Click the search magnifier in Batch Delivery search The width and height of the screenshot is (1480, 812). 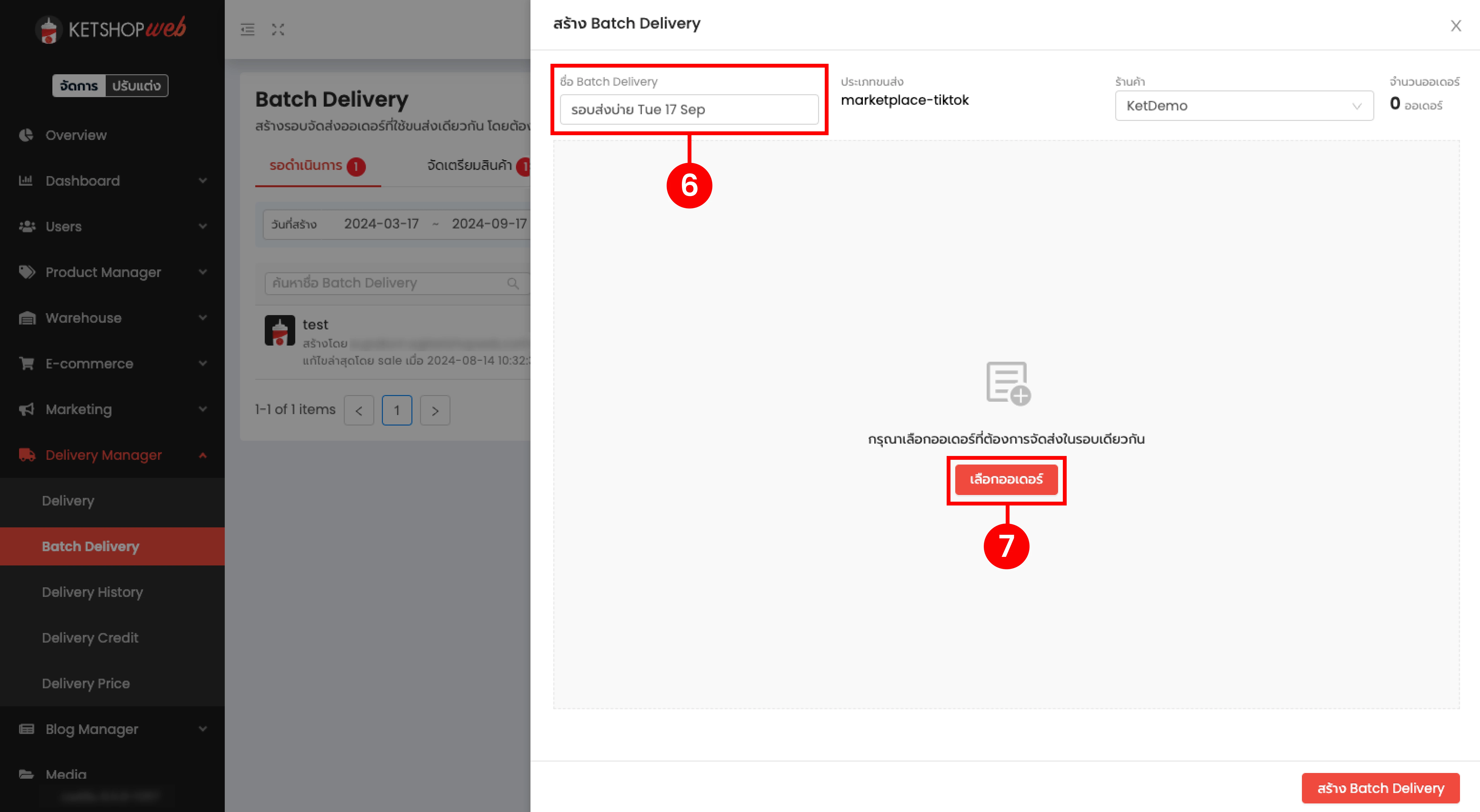click(513, 283)
